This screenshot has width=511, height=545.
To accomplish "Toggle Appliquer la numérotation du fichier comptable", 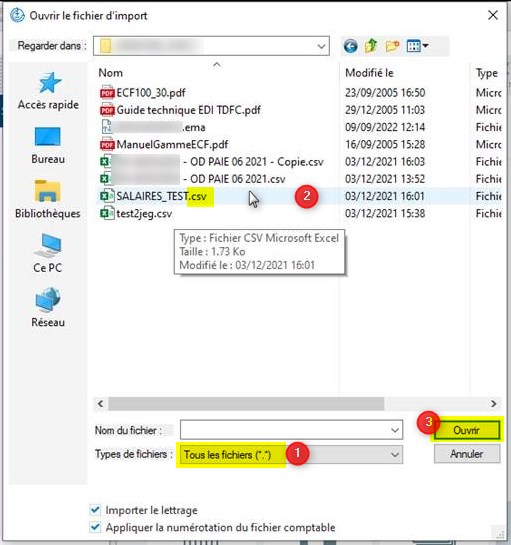I will click(x=95, y=527).
